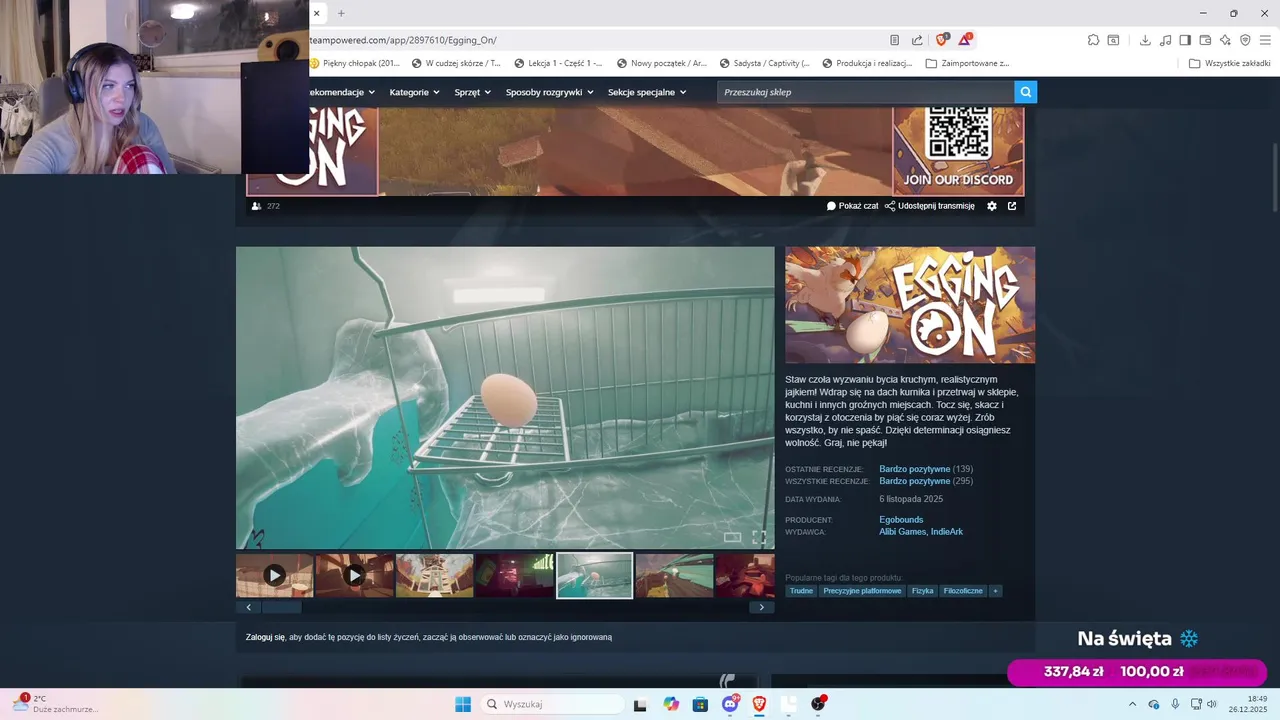Toggle reader mode icon in address bar
The image size is (1280, 720).
pyautogui.click(x=895, y=40)
